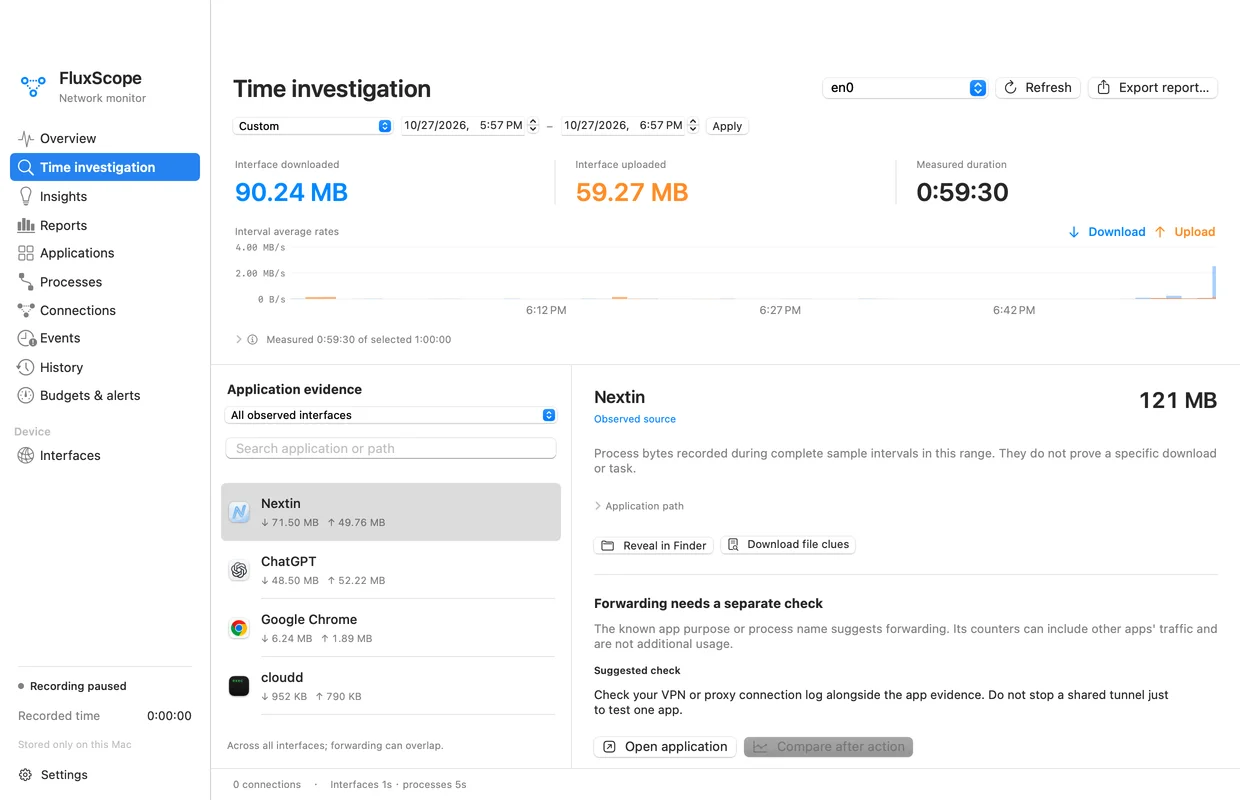This screenshot has height=800, width=1240.
Task: Click Open application button
Action: pos(665,747)
